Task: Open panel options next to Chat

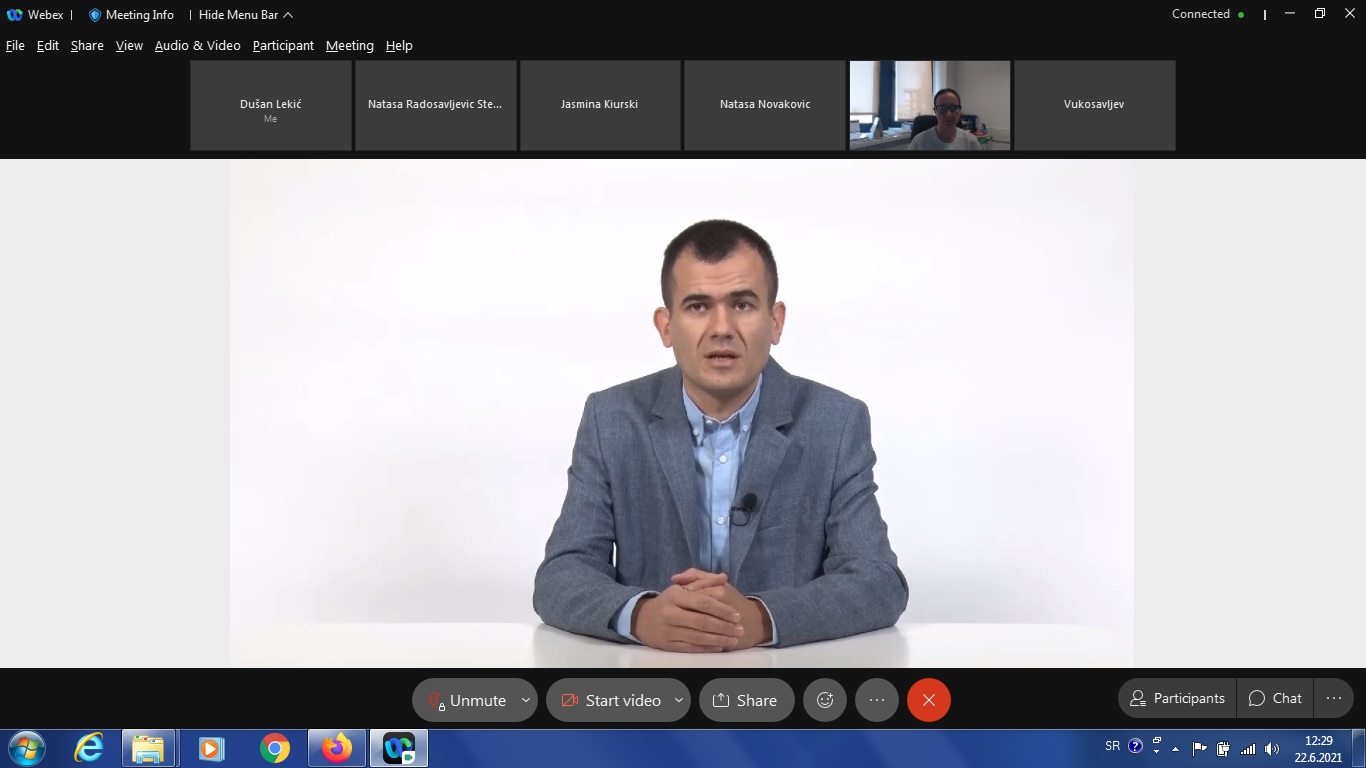Action: point(1334,698)
